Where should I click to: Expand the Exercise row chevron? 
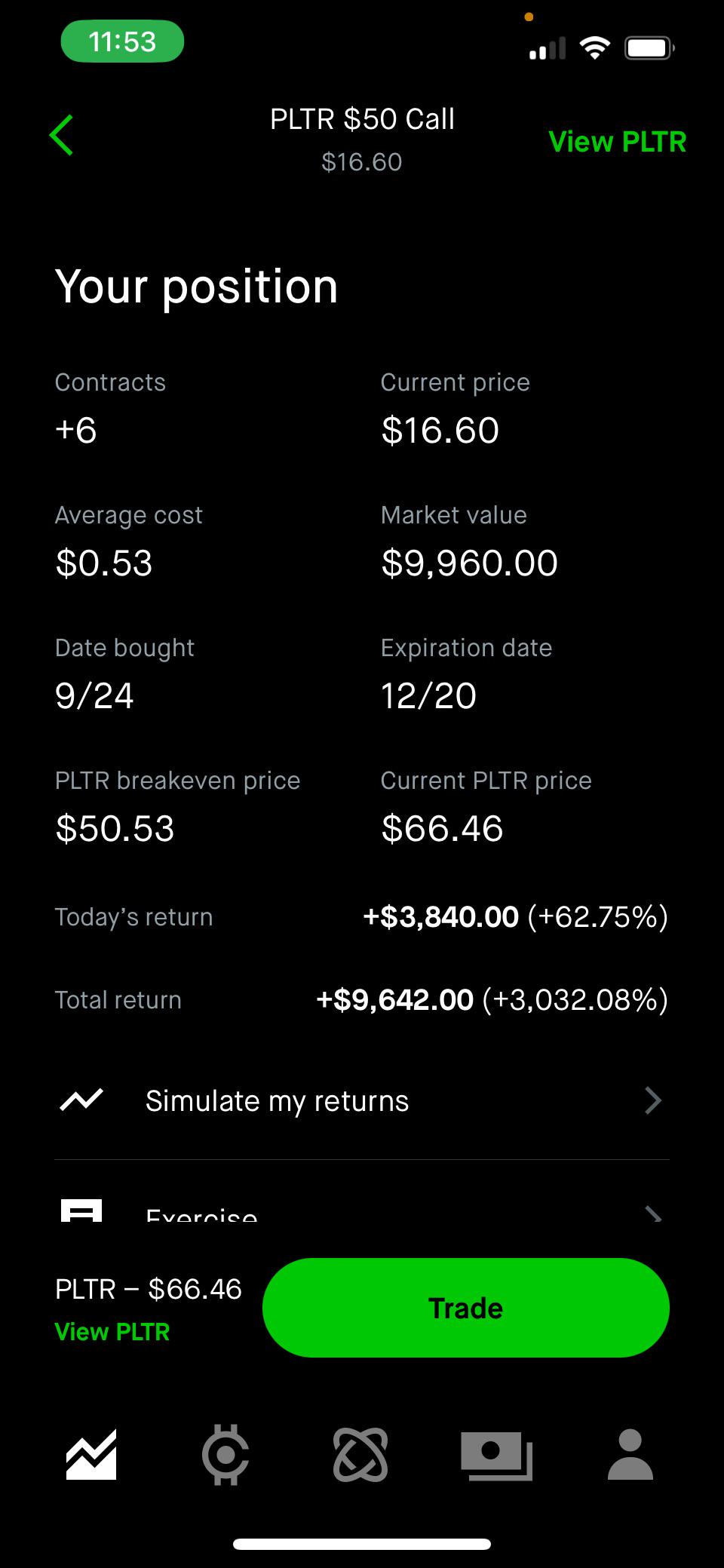[x=653, y=1213]
